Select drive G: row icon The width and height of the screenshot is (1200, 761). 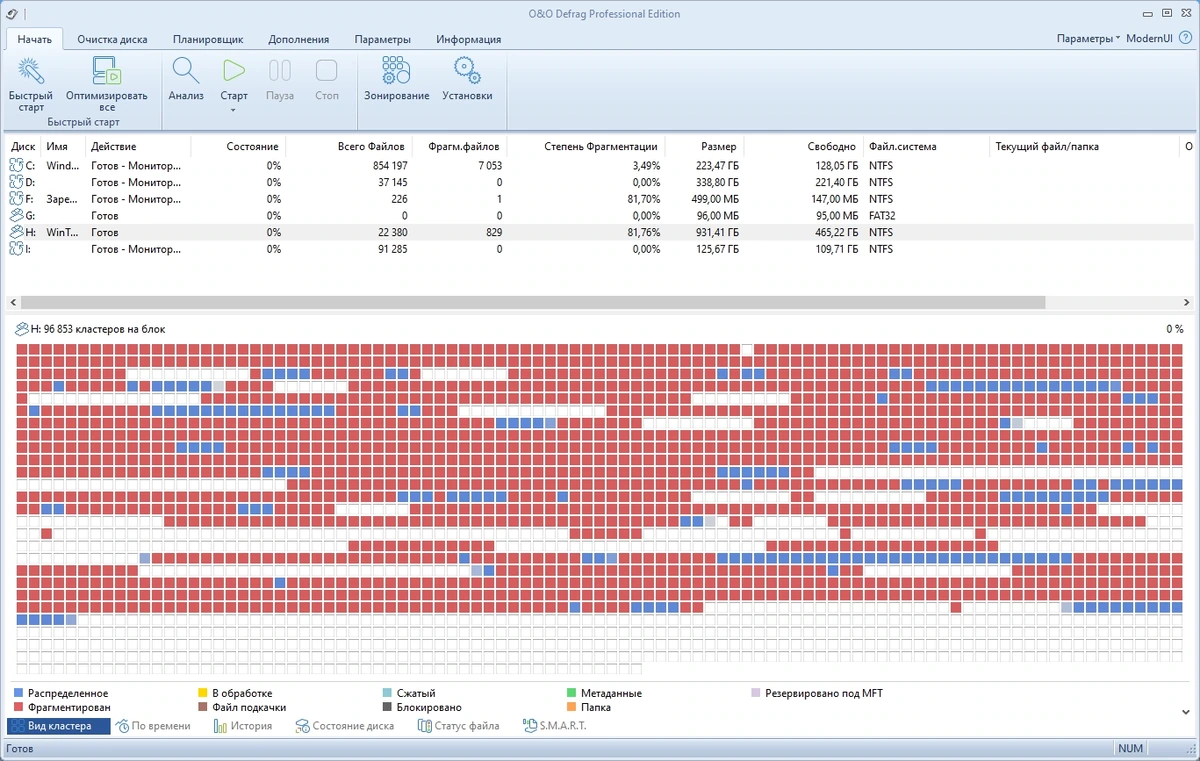pos(16,215)
